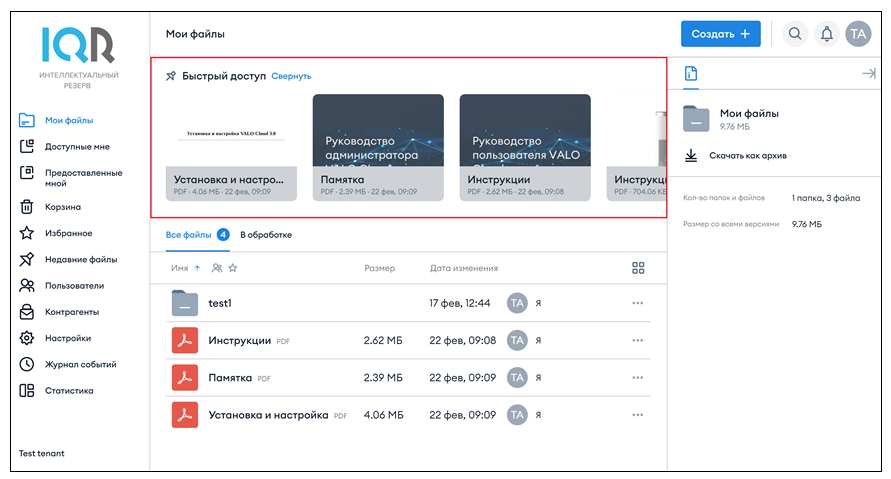
Task: Open the search magnifier icon
Action: tap(795, 34)
